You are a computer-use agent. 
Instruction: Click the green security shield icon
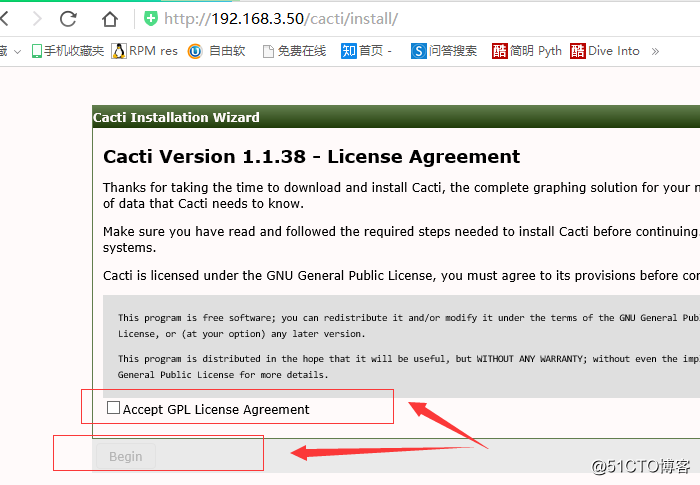pyautogui.click(x=151, y=18)
